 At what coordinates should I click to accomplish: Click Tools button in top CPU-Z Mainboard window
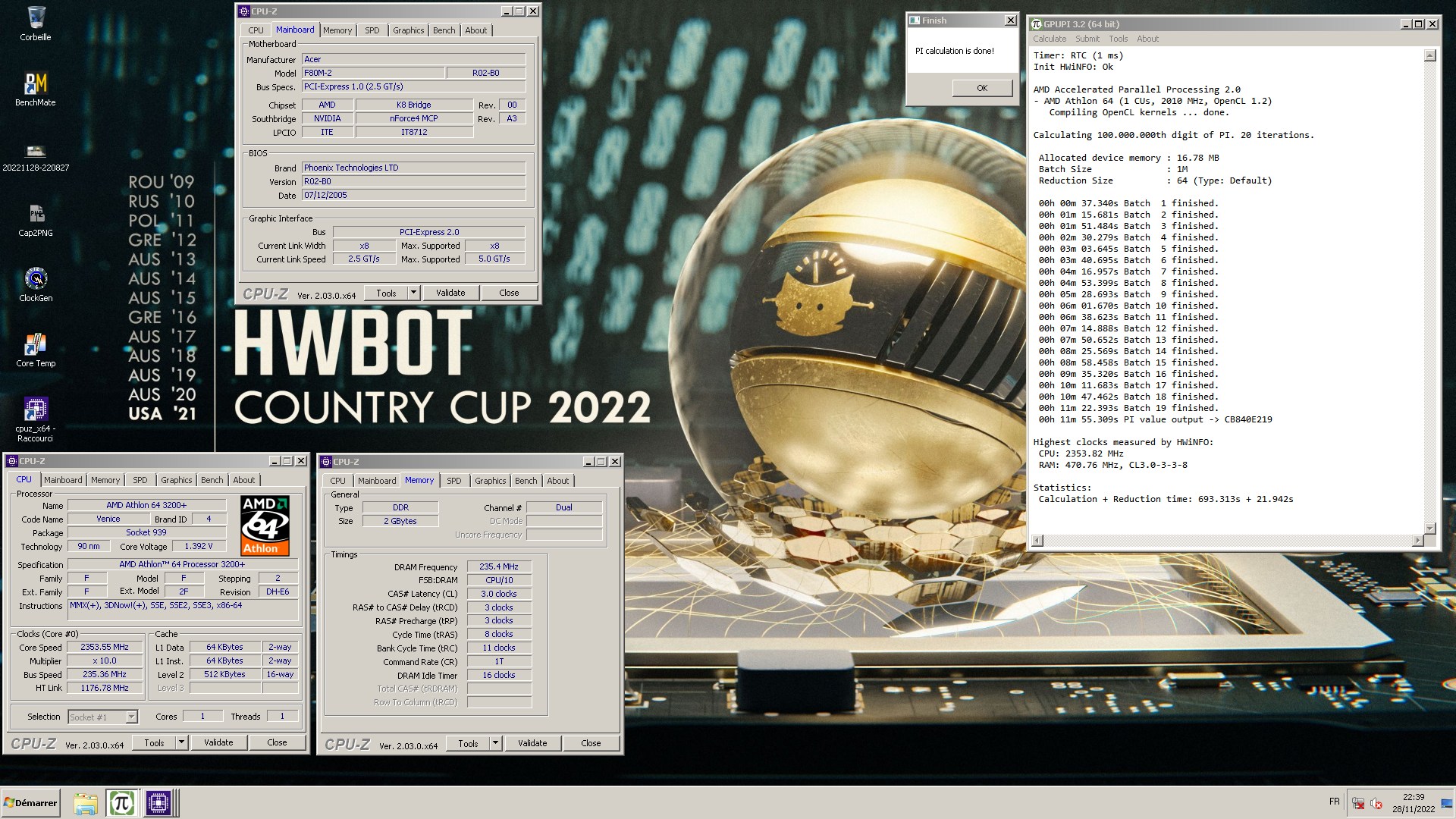pyautogui.click(x=386, y=293)
